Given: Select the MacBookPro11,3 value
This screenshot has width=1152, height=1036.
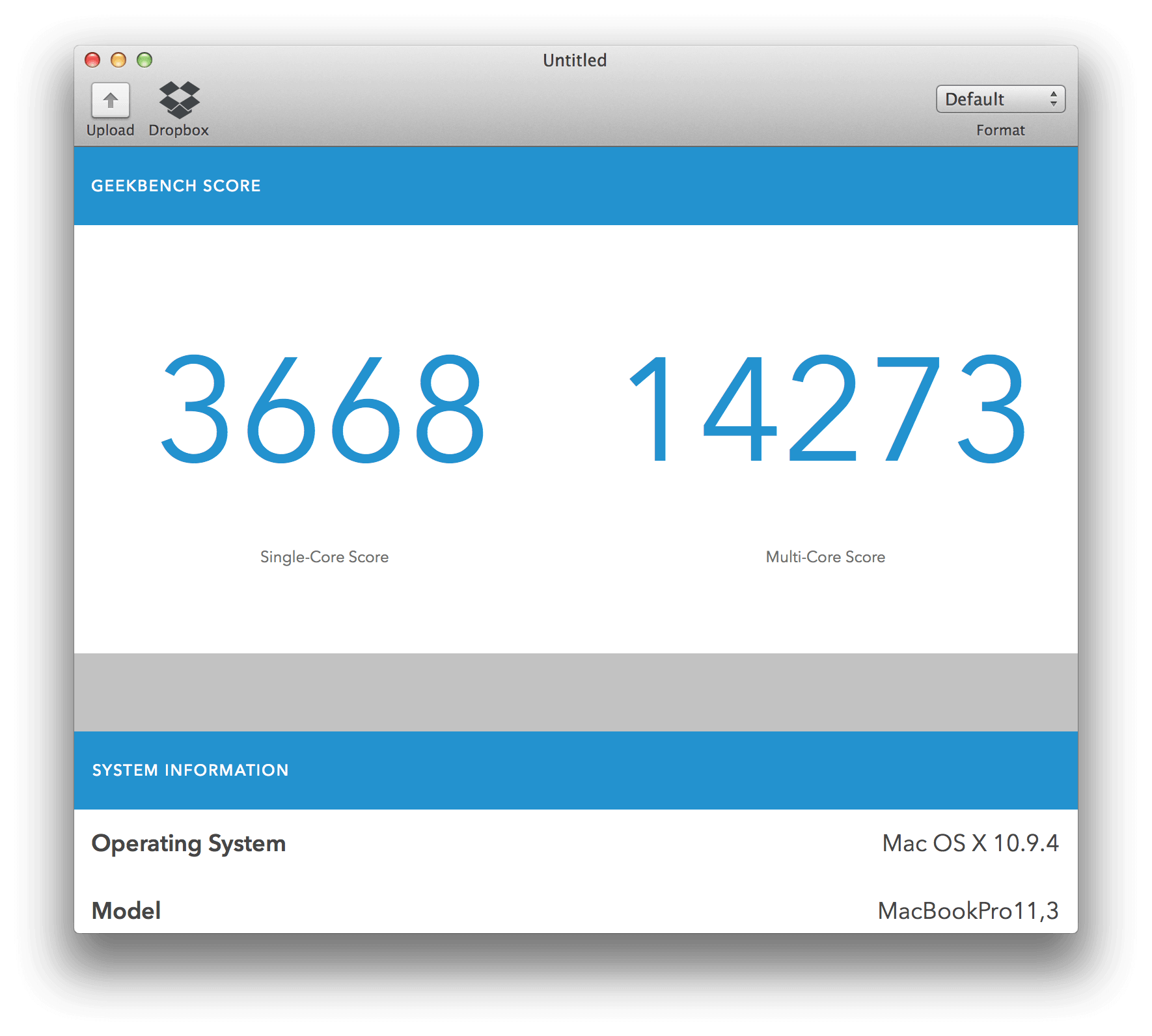Looking at the screenshot, I should tap(968, 911).
